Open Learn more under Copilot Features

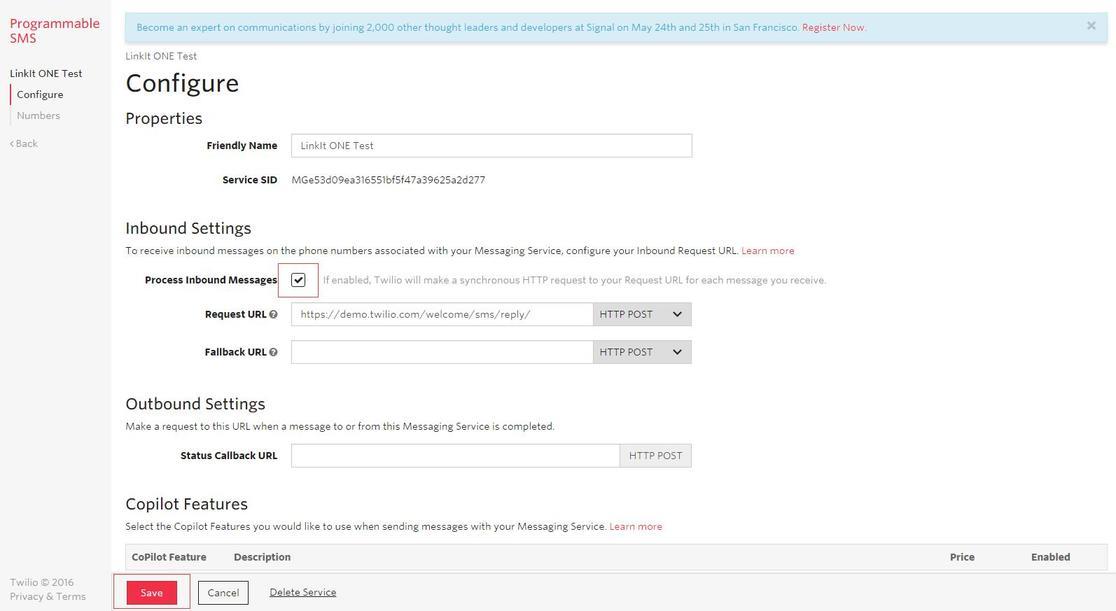[x=636, y=527]
